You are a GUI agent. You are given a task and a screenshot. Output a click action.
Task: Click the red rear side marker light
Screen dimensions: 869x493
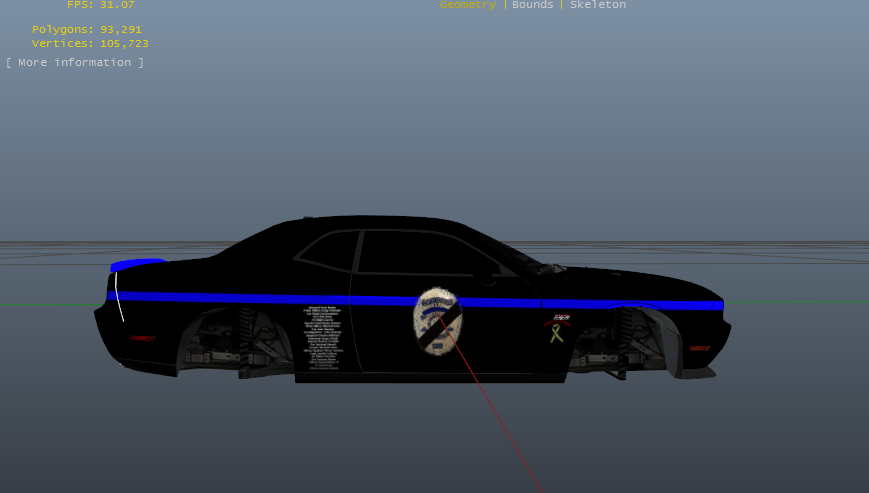point(142,338)
